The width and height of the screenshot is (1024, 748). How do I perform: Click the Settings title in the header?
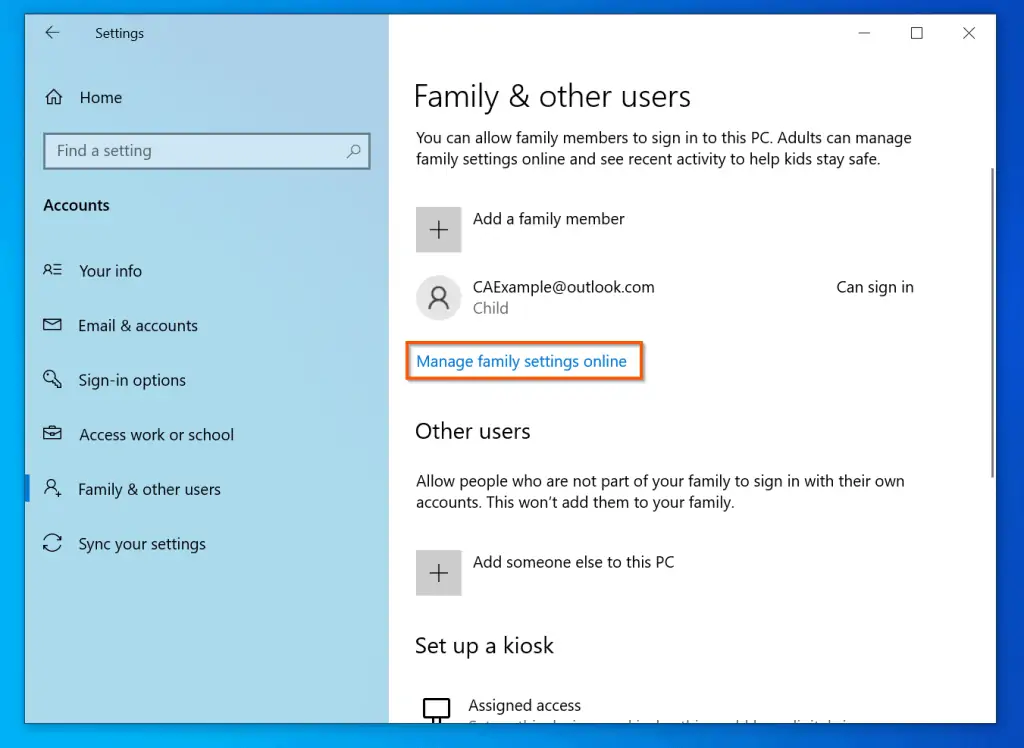[119, 33]
